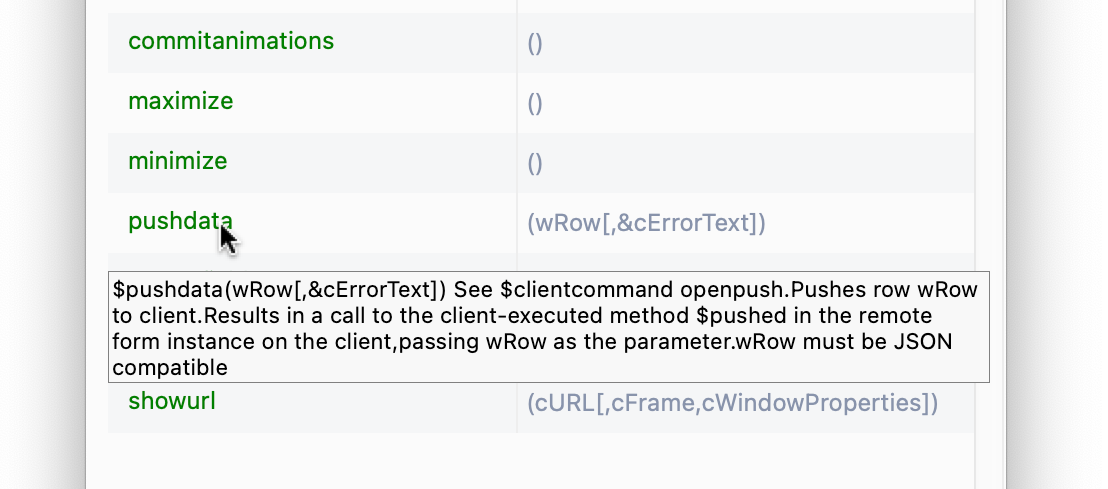This screenshot has height=489, width=1108.
Task: Click the empty parentheses beside maximize
Action: (535, 103)
